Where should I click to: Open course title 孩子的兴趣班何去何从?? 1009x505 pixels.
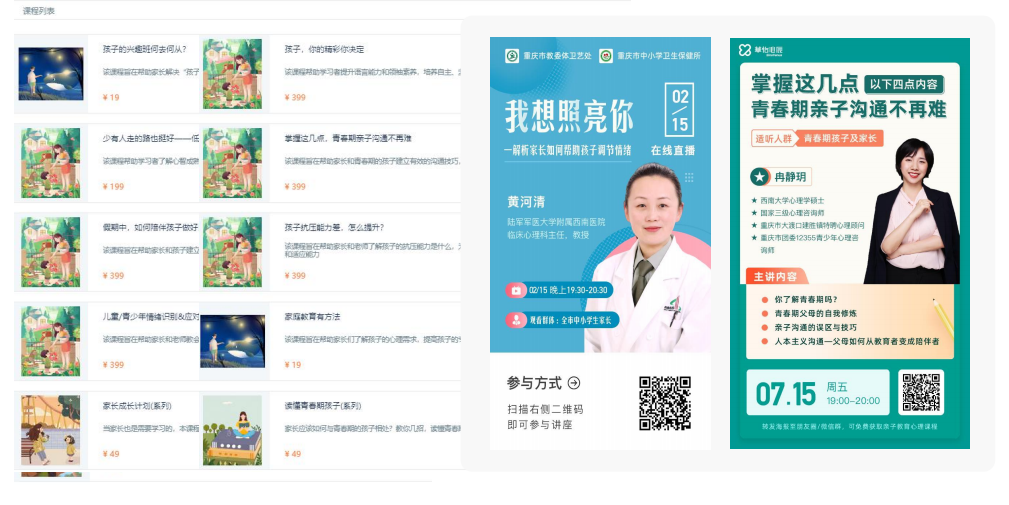pos(144,49)
